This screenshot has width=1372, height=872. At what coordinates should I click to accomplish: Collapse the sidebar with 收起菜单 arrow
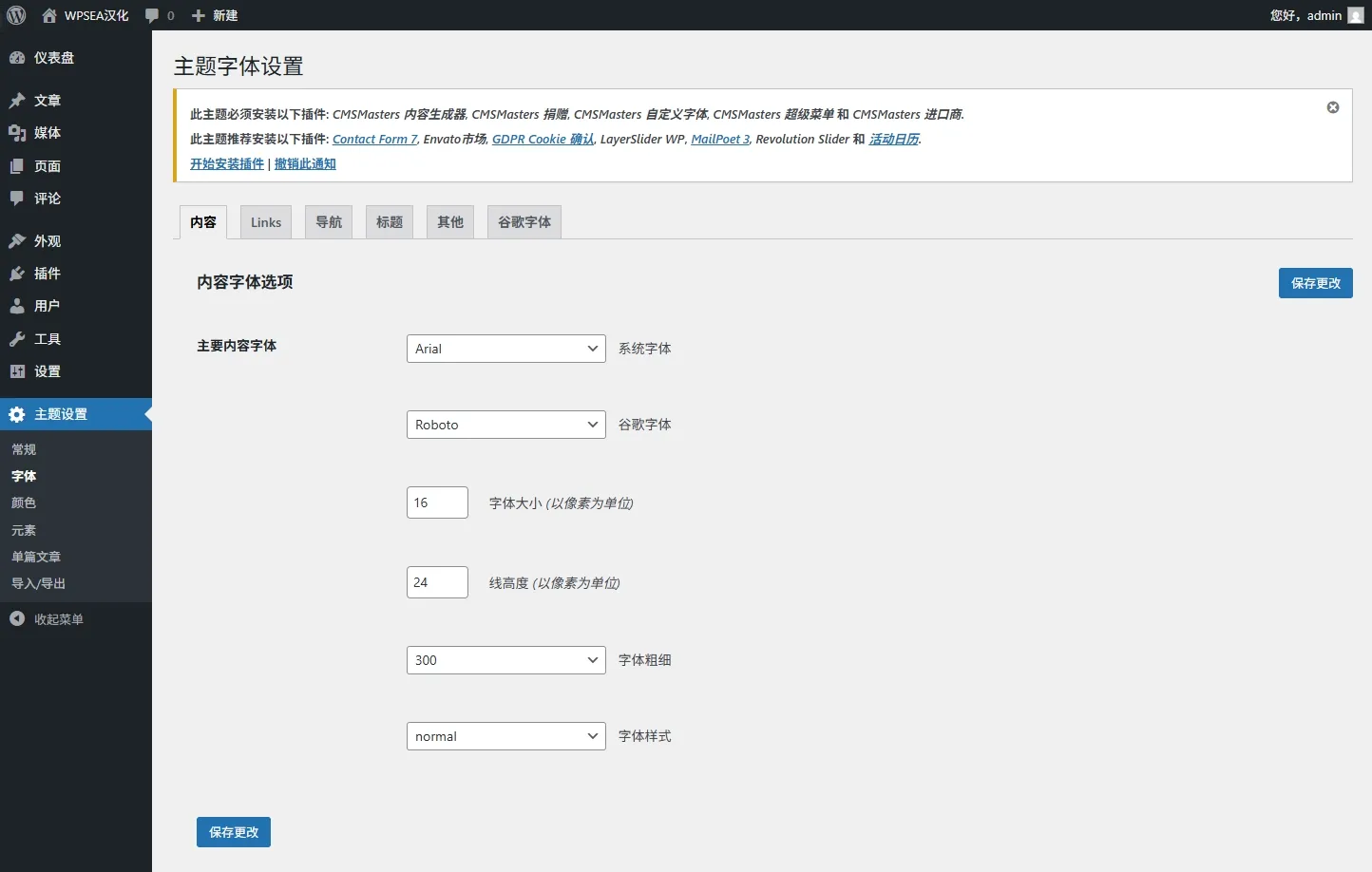coord(17,619)
